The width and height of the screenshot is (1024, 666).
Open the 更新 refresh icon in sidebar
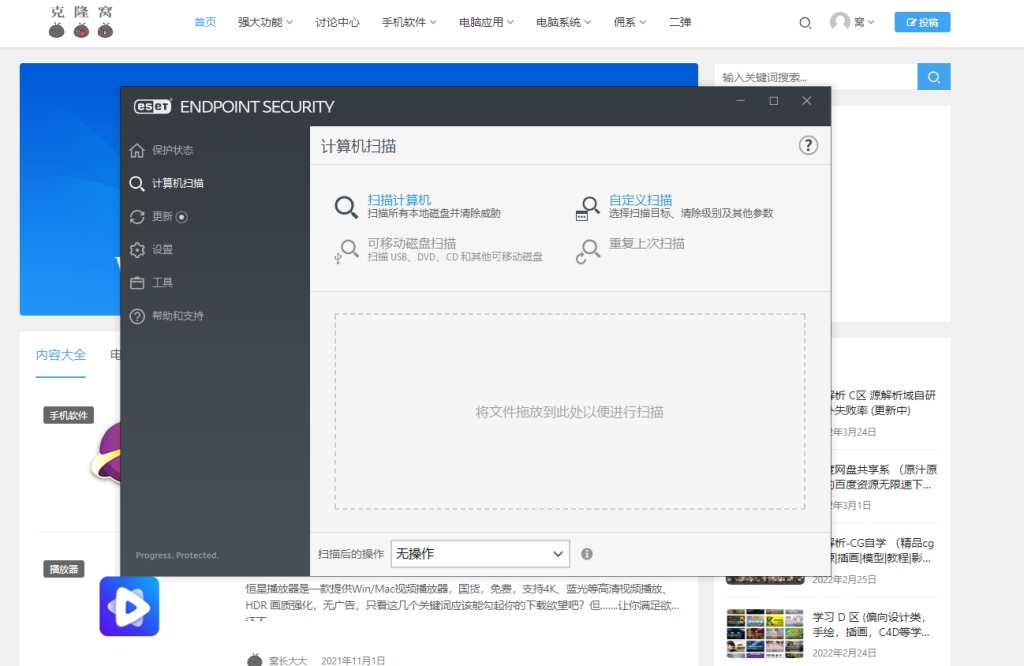coord(136,217)
